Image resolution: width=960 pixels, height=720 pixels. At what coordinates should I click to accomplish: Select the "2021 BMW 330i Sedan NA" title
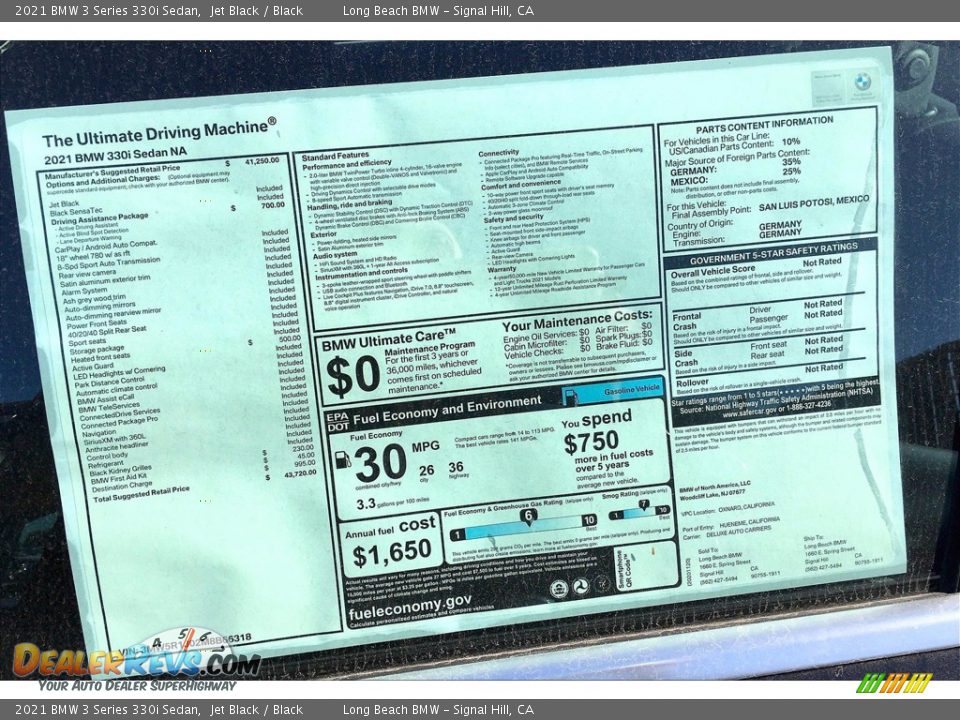[115, 156]
